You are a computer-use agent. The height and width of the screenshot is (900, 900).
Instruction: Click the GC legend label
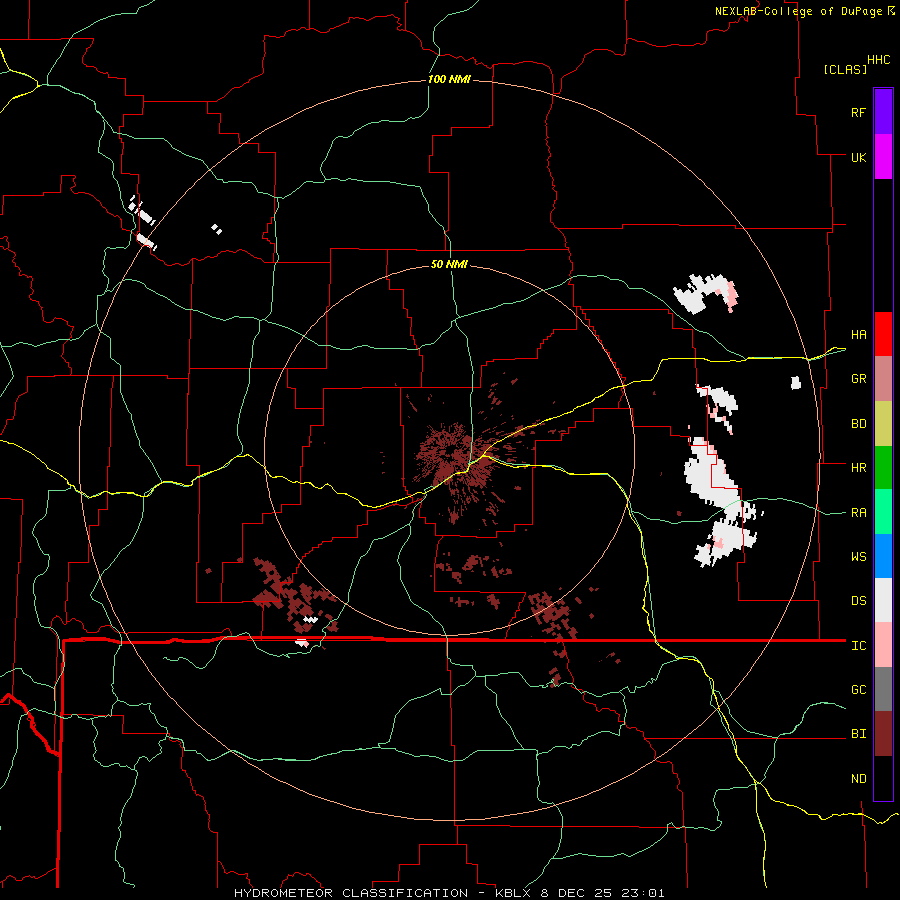tap(858, 690)
